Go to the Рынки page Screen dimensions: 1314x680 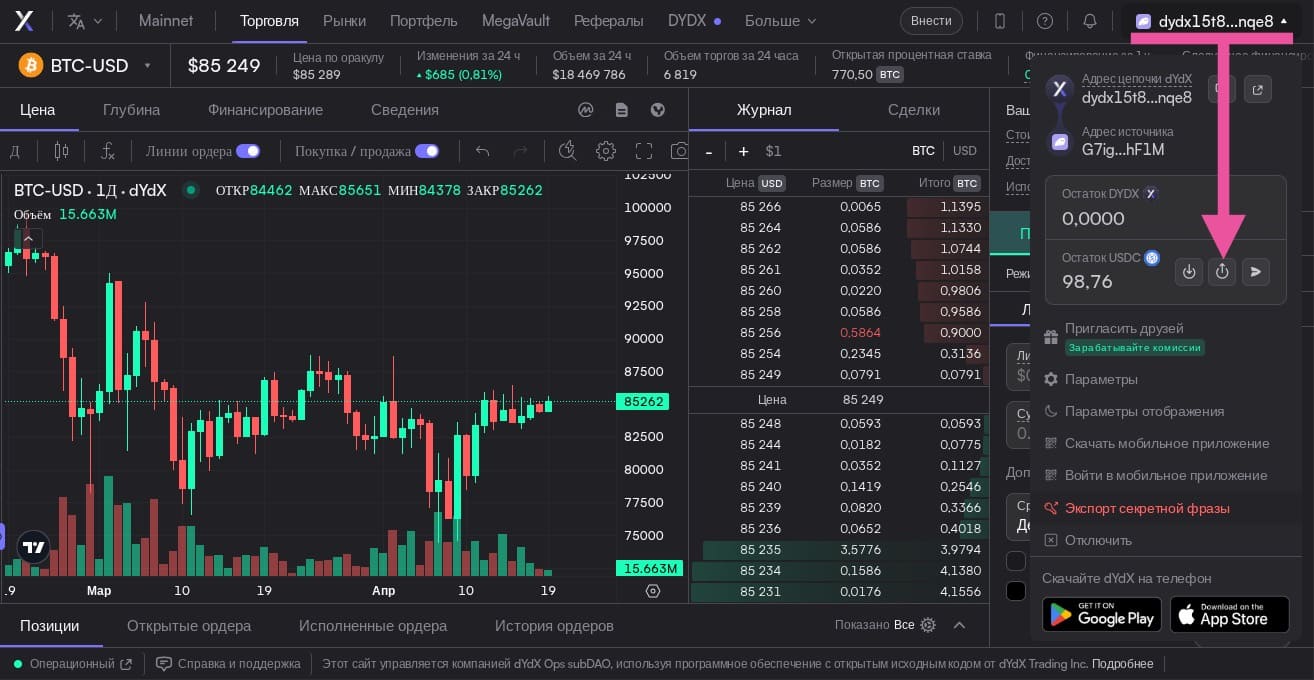(344, 21)
